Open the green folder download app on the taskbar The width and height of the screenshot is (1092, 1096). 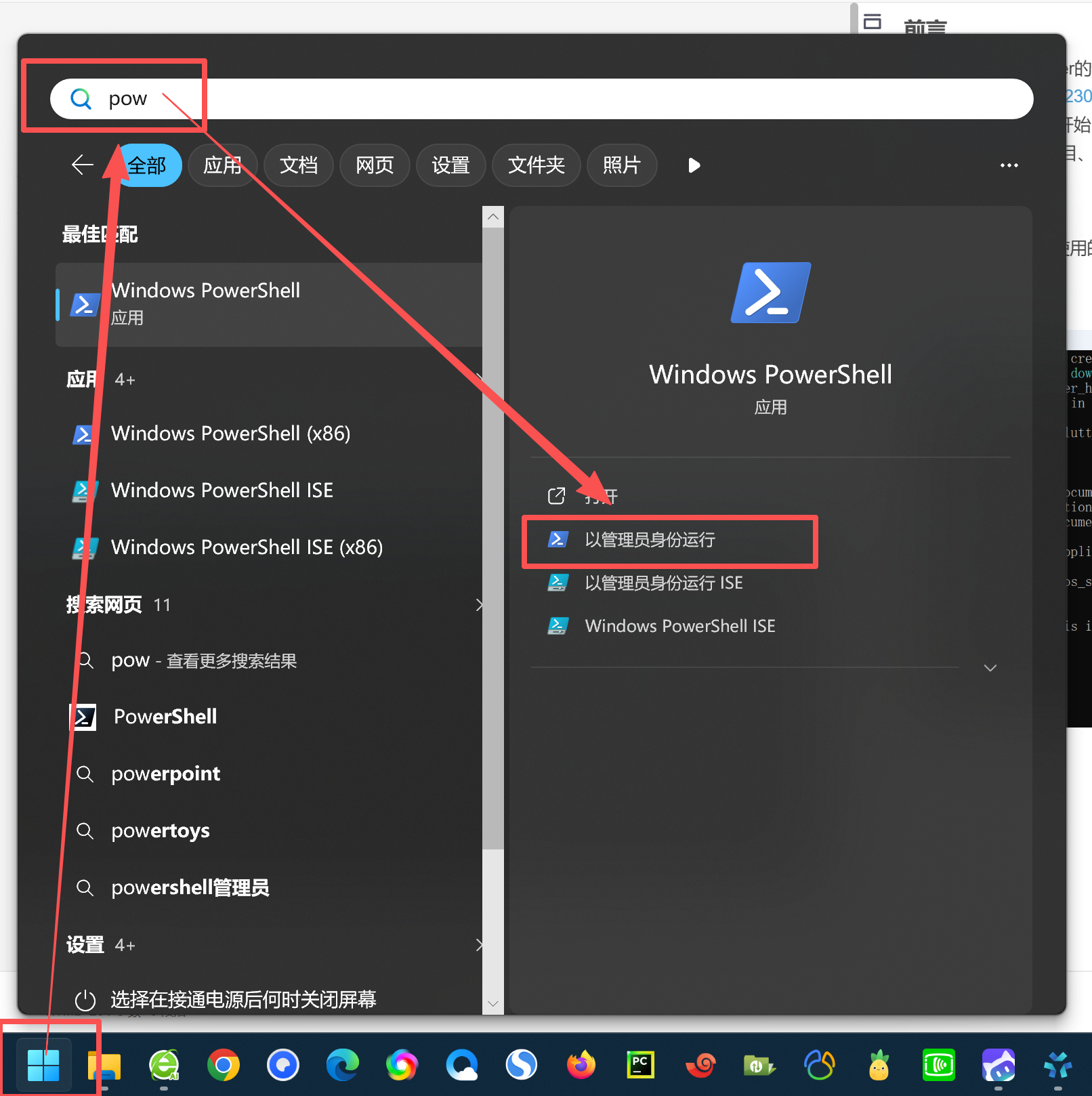pyautogui.click(x=760, y=1066)
